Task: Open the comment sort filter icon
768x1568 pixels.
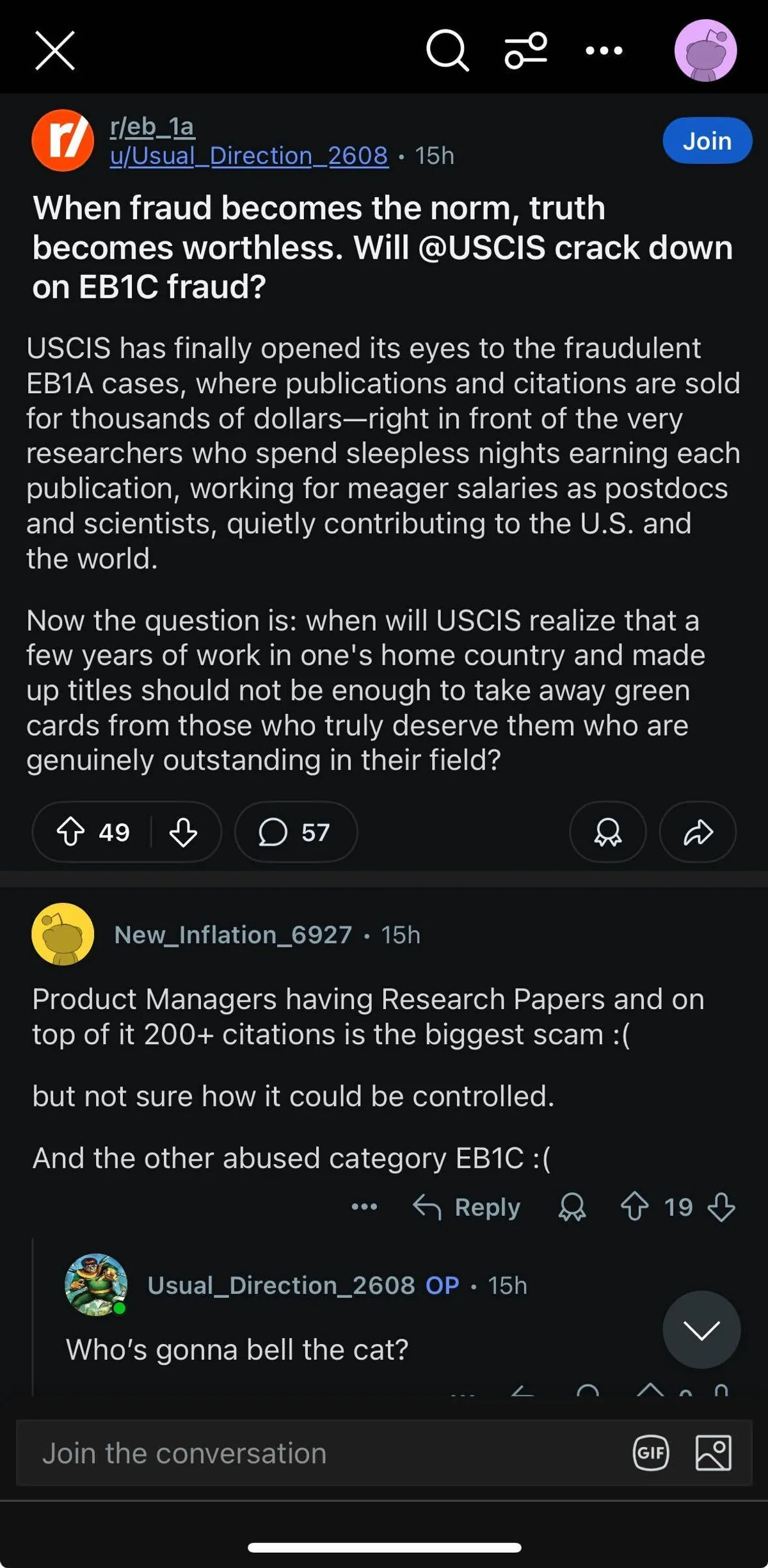Action: [525, 50]
